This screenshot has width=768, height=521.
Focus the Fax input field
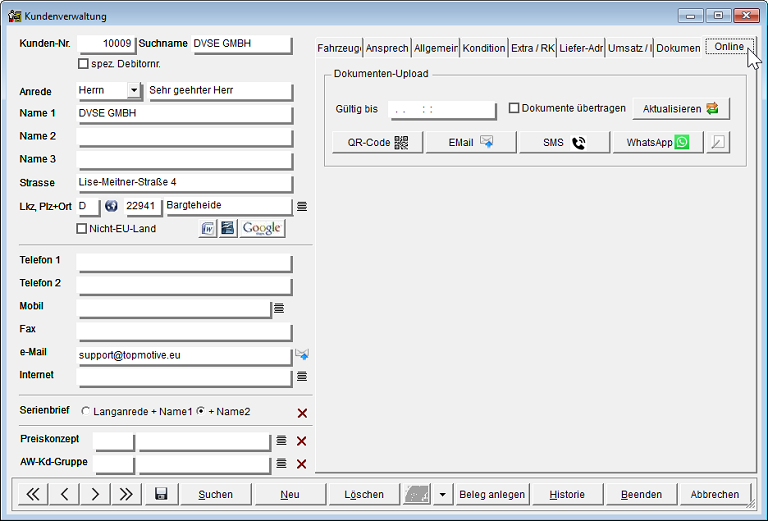(185, 332)
